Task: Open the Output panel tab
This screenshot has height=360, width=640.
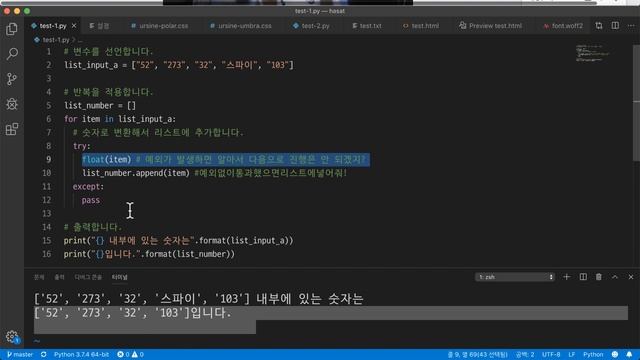Action: (59, 277)
